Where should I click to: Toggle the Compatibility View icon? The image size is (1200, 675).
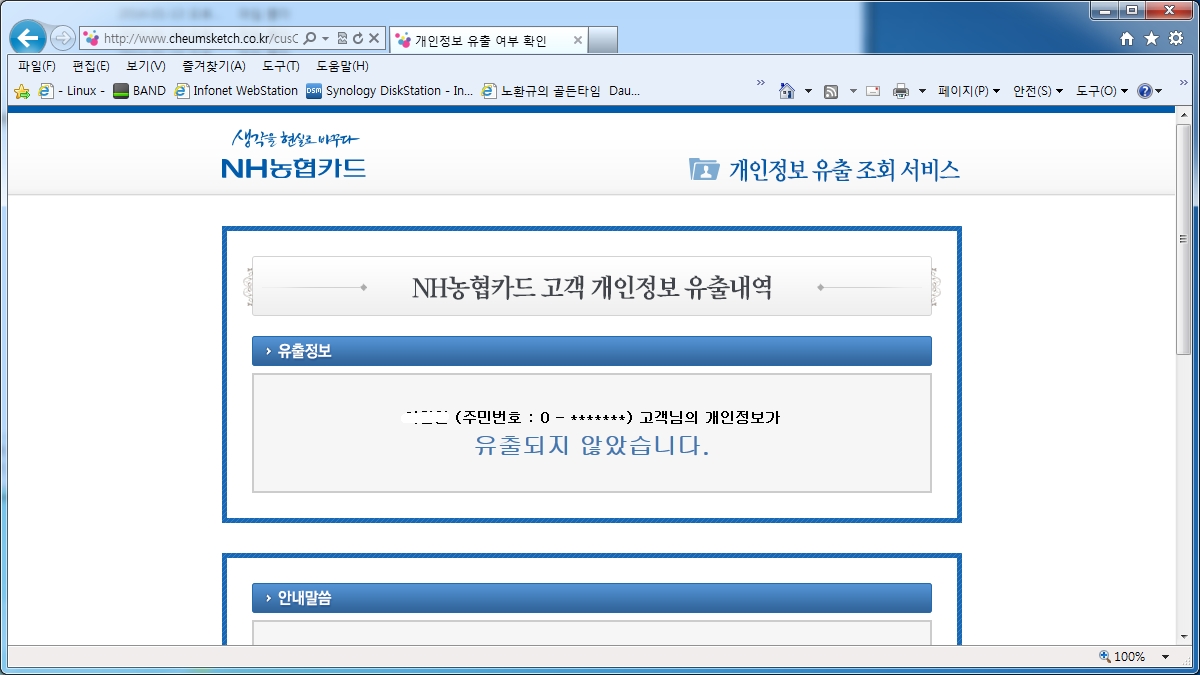pos(342,38)
